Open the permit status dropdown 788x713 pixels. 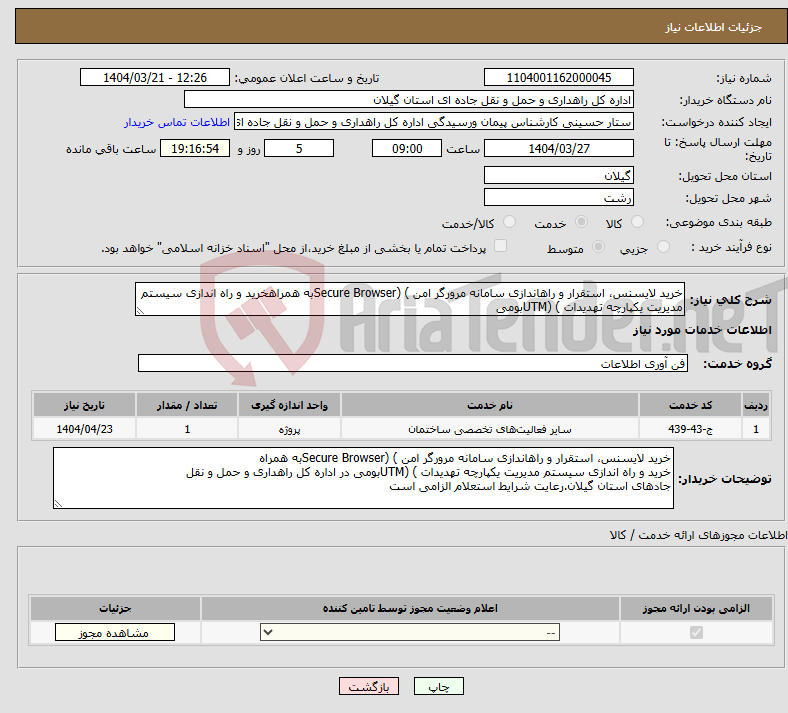point(410,632)
